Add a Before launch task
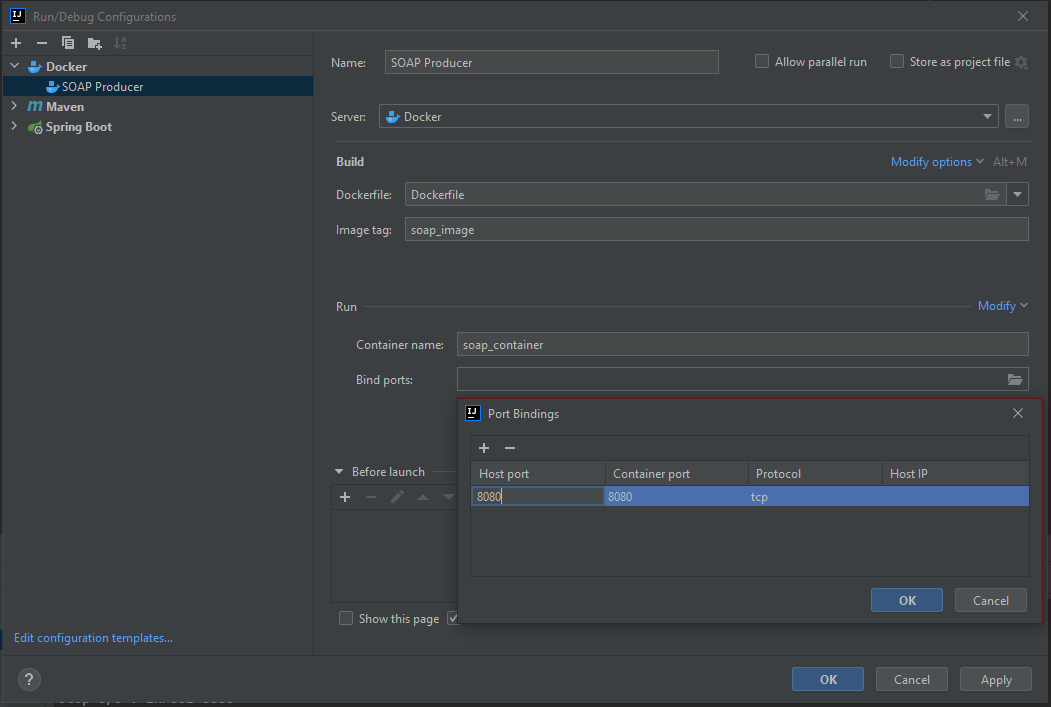Viewport: 1051px width, 707px height. pos(345,497)
